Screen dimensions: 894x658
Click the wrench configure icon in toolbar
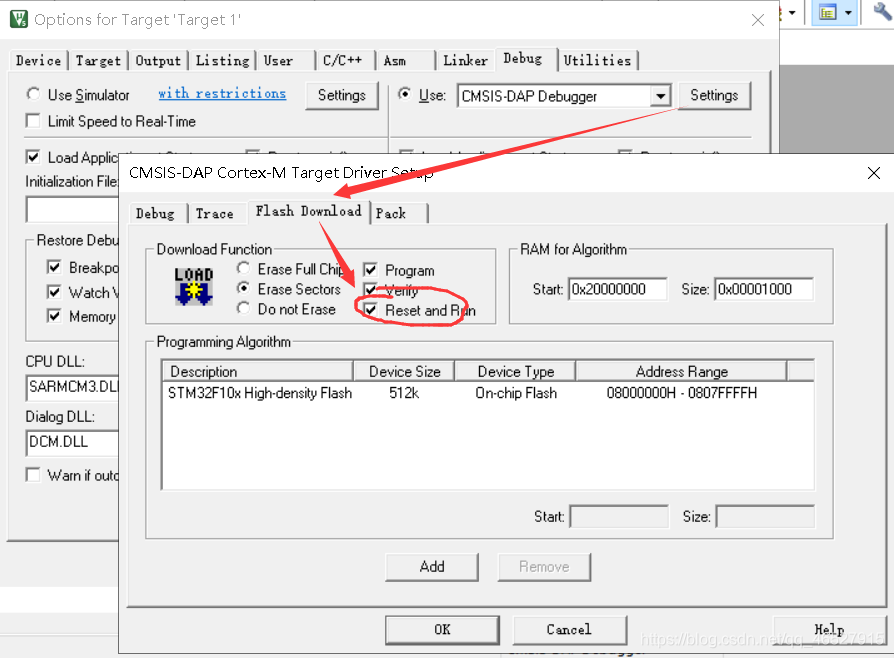pos(883,11)
